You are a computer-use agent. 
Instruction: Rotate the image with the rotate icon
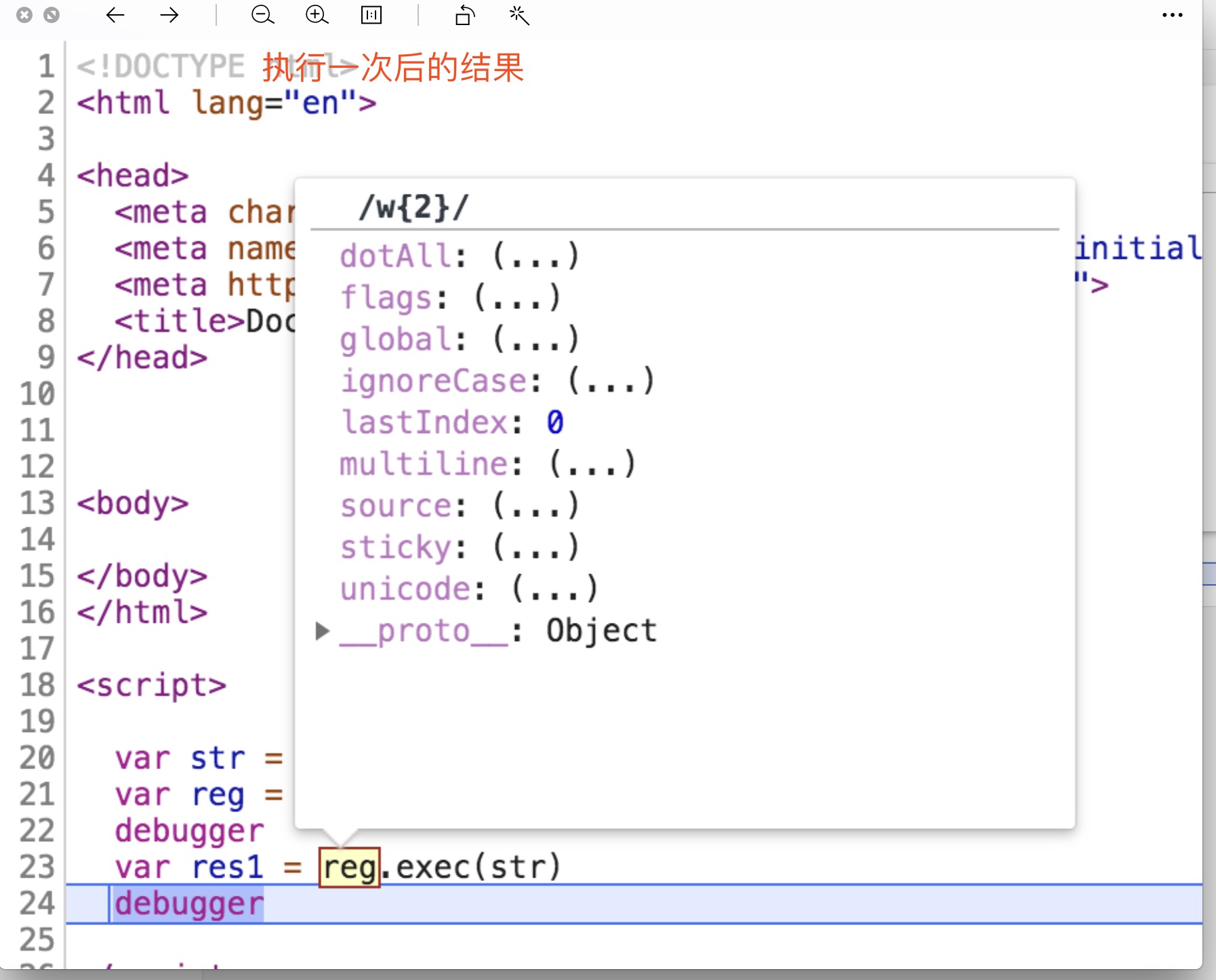(x=465, y=15)
